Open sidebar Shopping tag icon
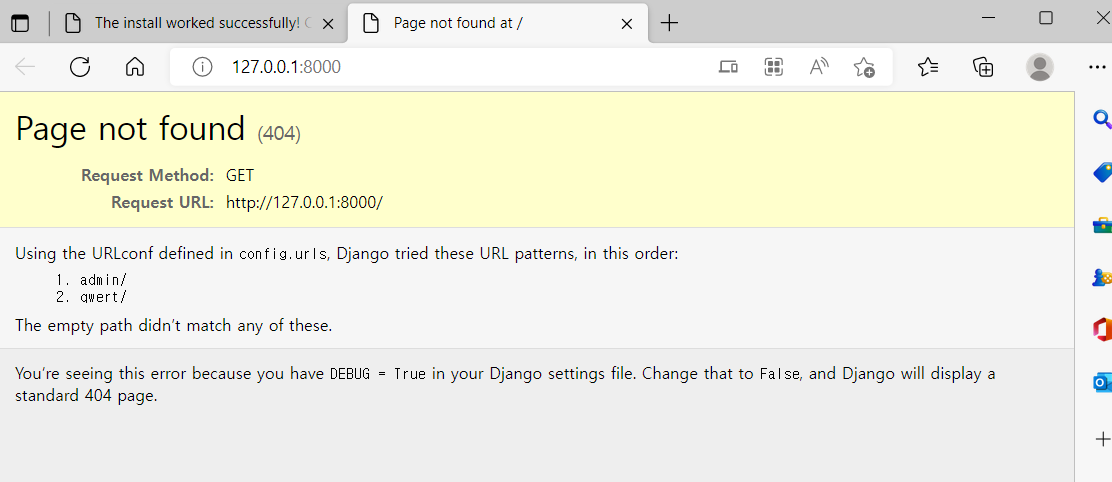 [1102, 172]
